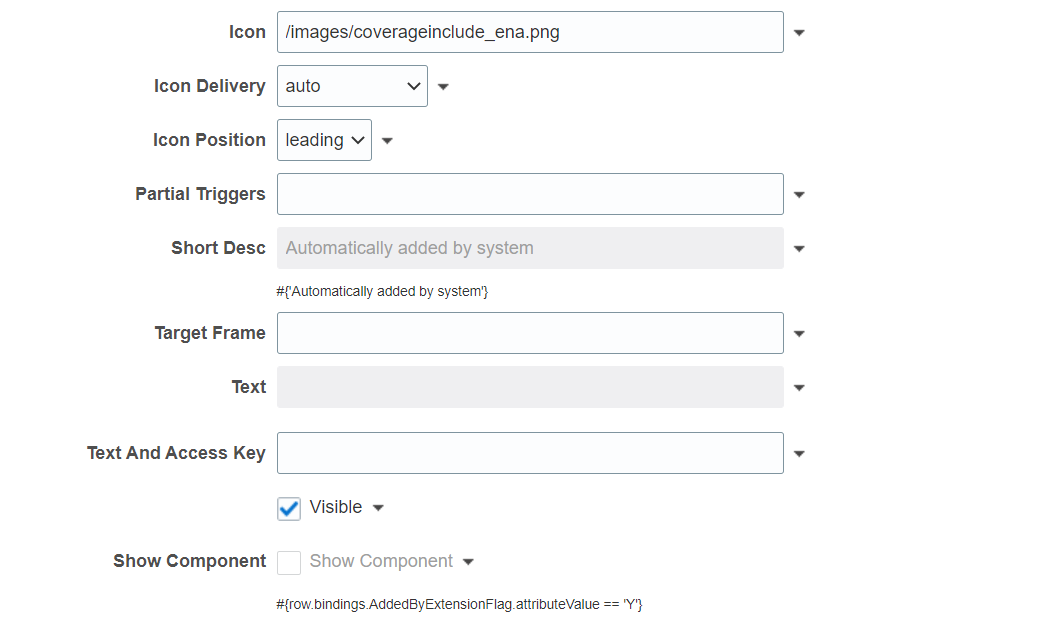The width and height of the screenshot is (1044, 630).
Task: Open expression menu arrow beside Icon field
Action: [799, 33]
